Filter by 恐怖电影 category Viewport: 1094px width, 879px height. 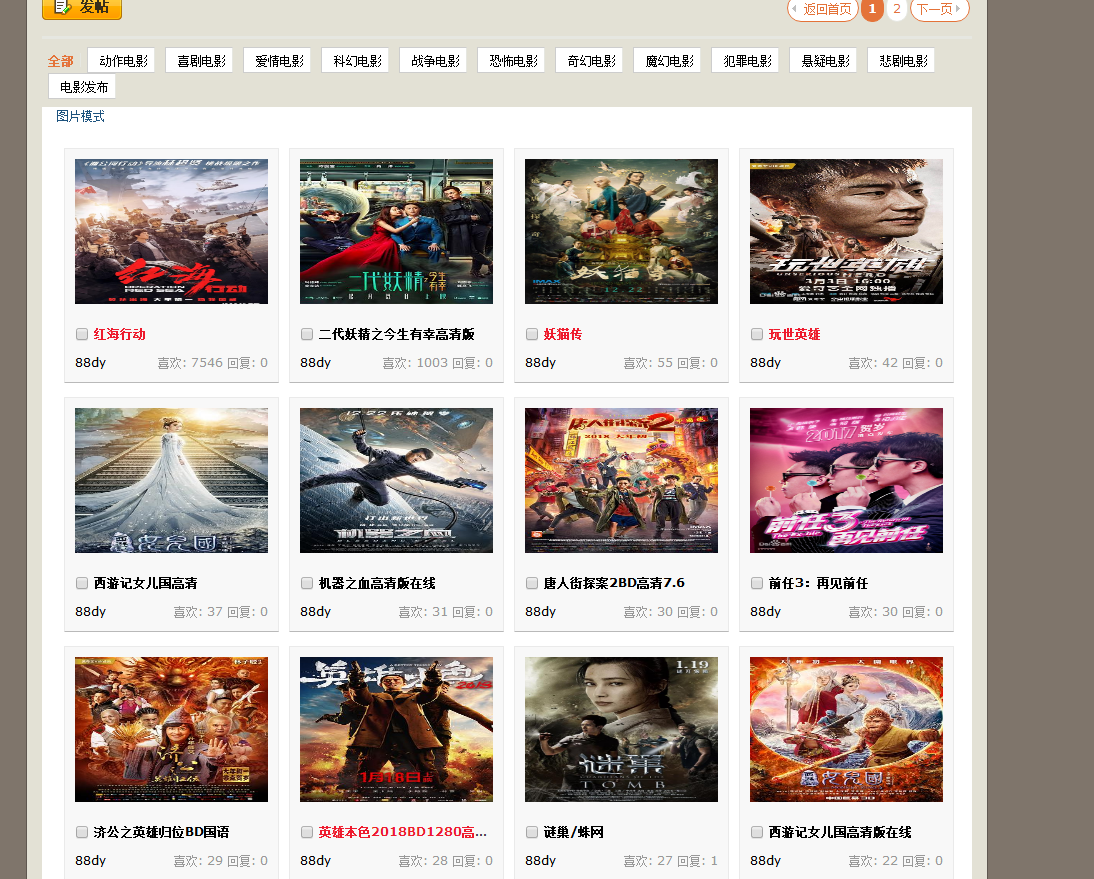[x=512, y=61]
